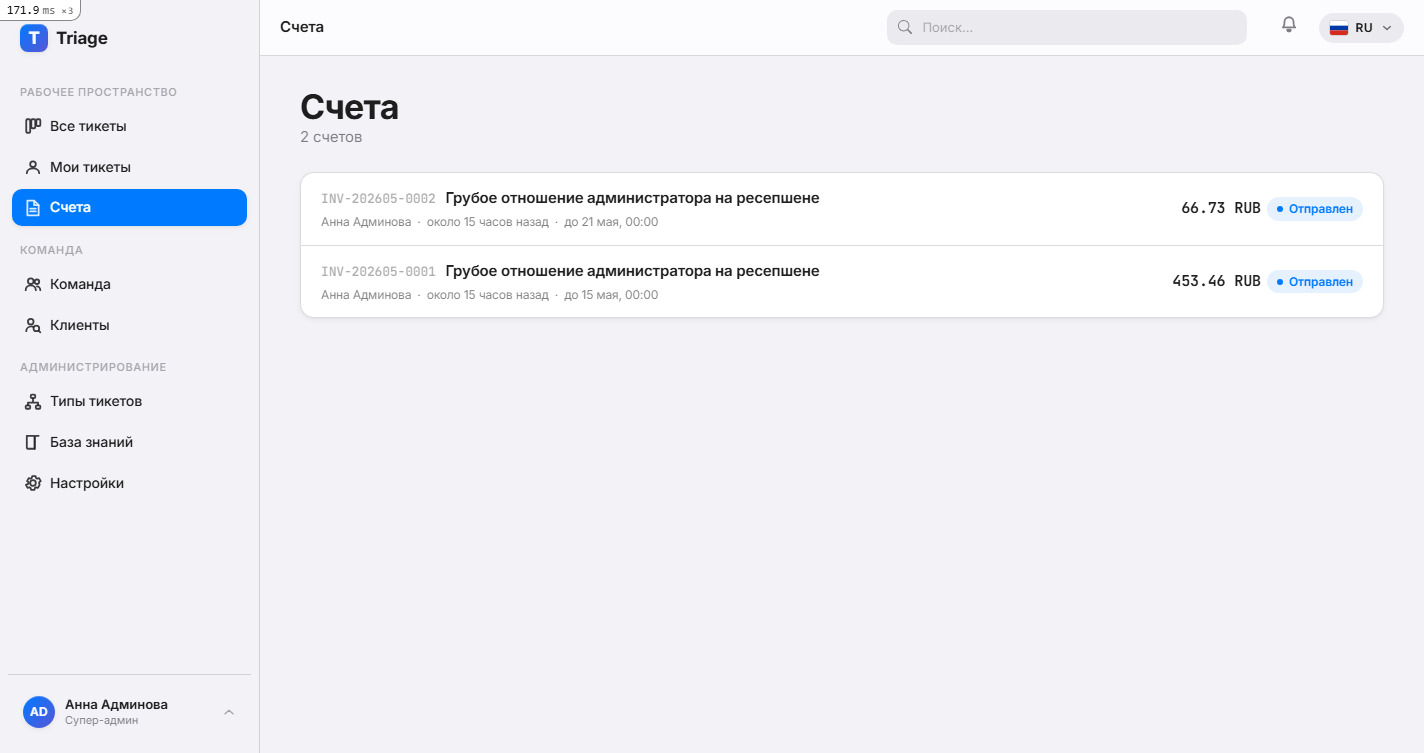Click the AD user avatar
The image size is (1424, 753).
[39, 712]
